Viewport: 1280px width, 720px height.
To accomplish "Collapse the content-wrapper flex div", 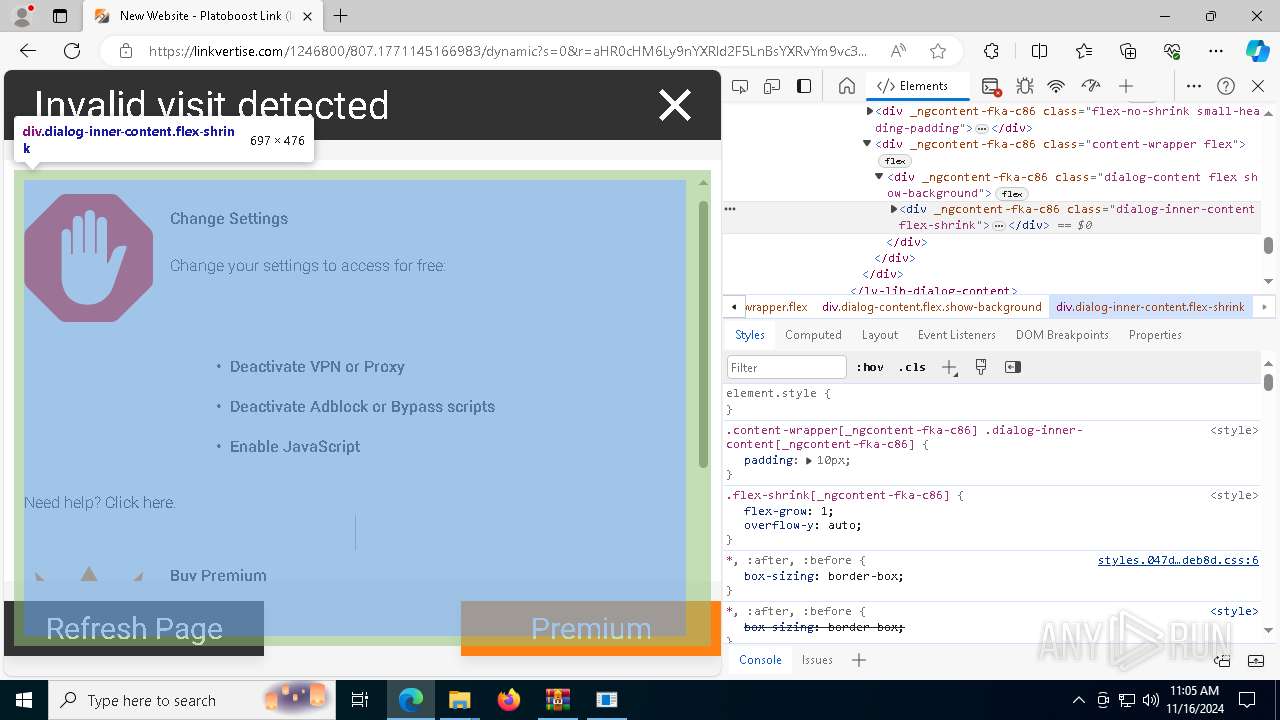I will coord(867,144).
